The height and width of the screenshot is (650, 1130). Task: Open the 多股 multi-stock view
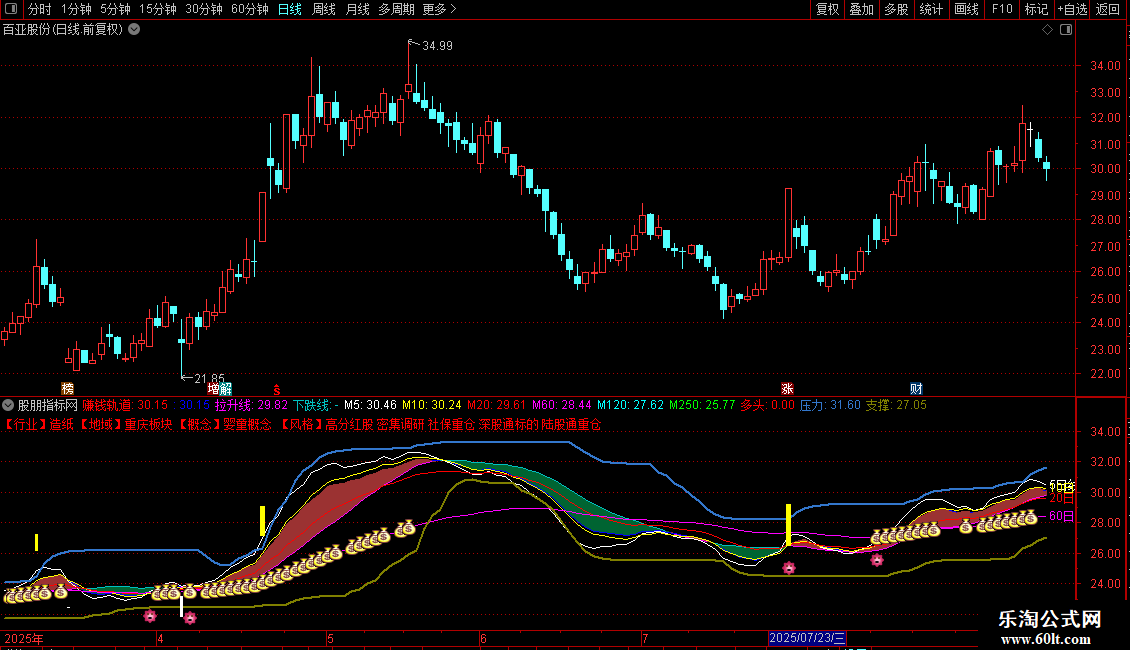pos(897,9)
